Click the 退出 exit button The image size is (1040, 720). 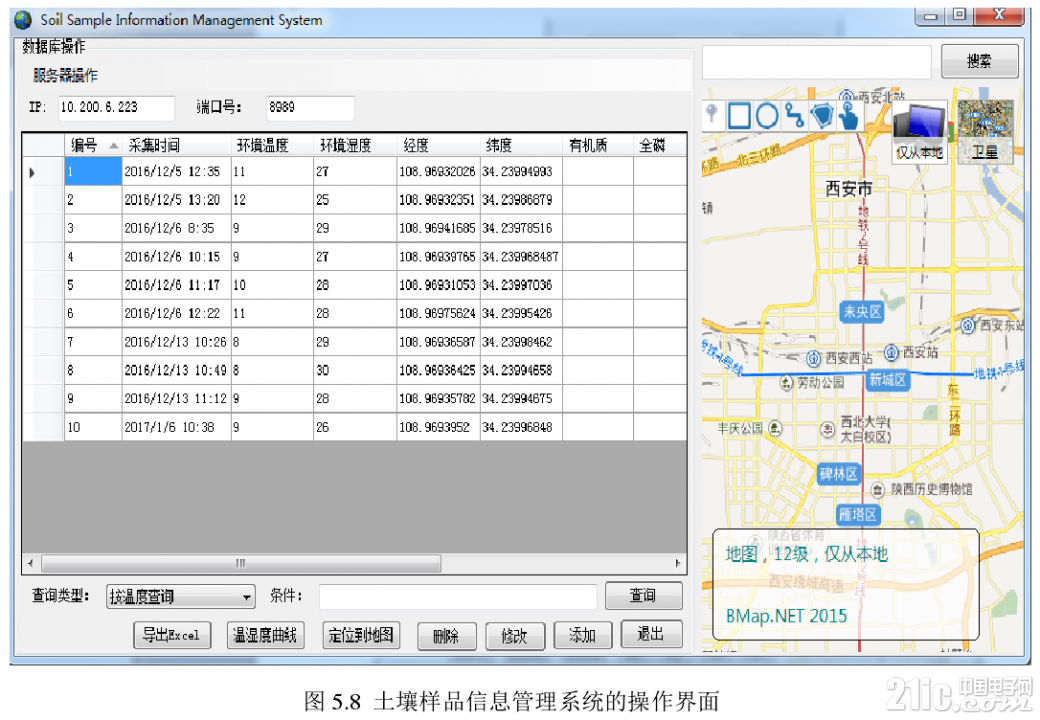pyautogui.click(x=651, y=634)
